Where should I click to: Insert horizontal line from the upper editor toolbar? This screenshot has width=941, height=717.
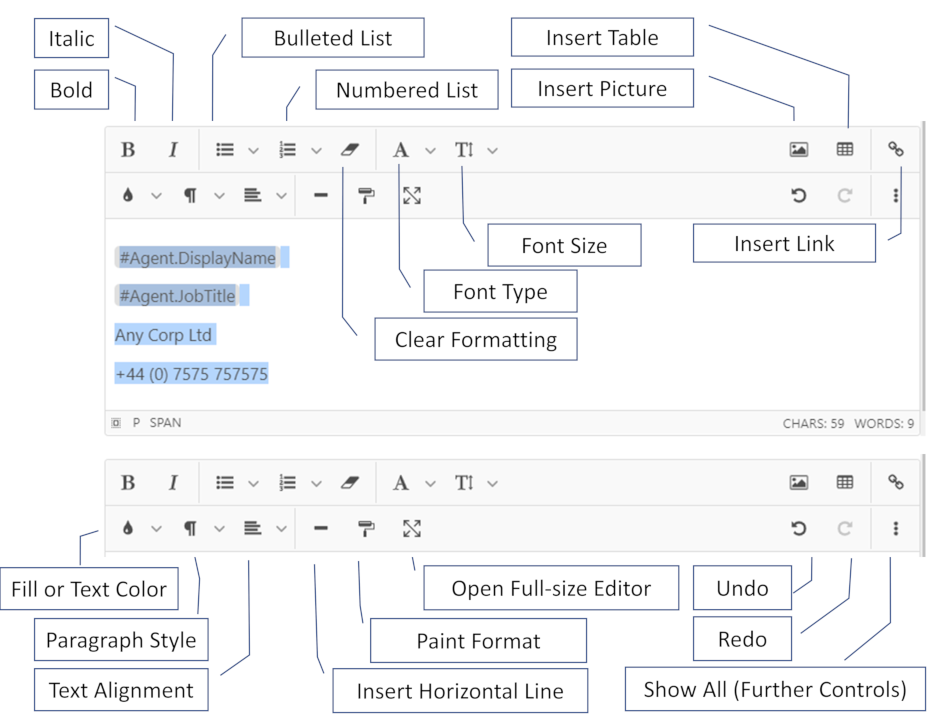[x=321, y=195]
